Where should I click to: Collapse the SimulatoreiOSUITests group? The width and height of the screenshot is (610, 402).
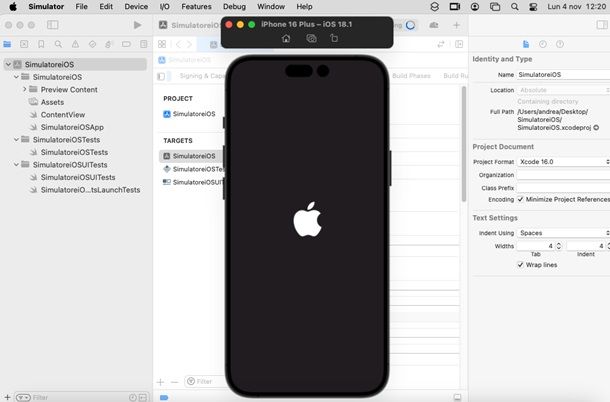[x=16, y=164]
